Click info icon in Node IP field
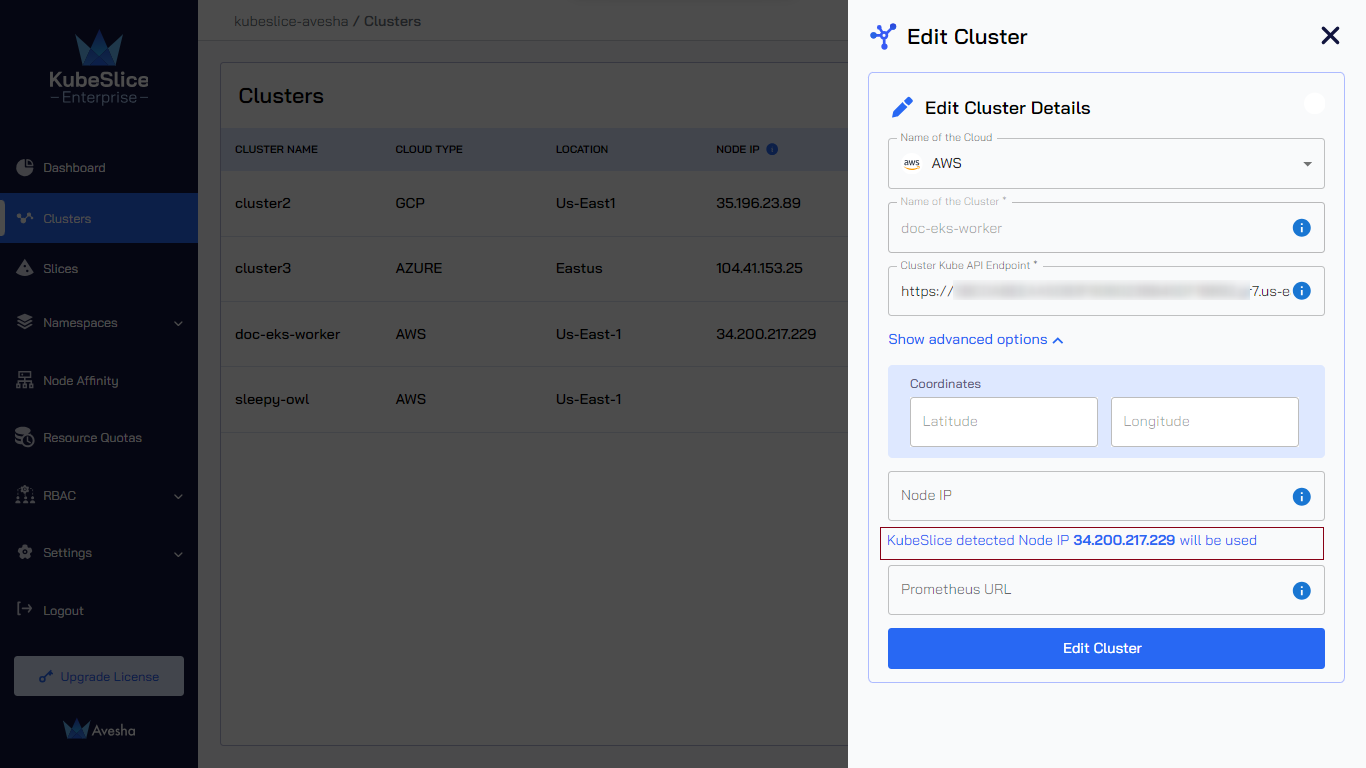The width and height of the screenshot is (1366, 768). click(1301, 496)
